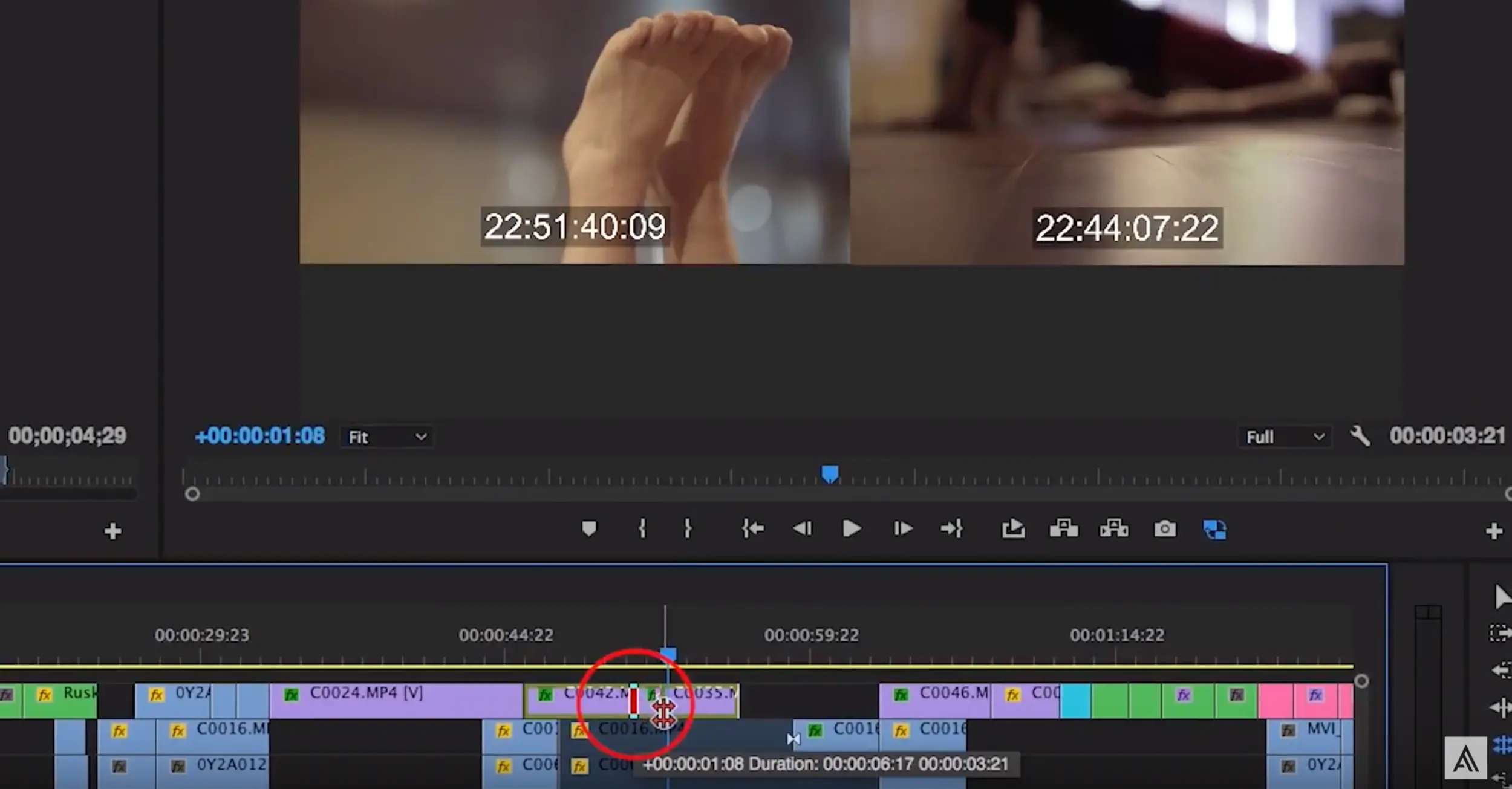
Task: Click the 00:00:03:21 duration readout
Action: [1447, 435]
